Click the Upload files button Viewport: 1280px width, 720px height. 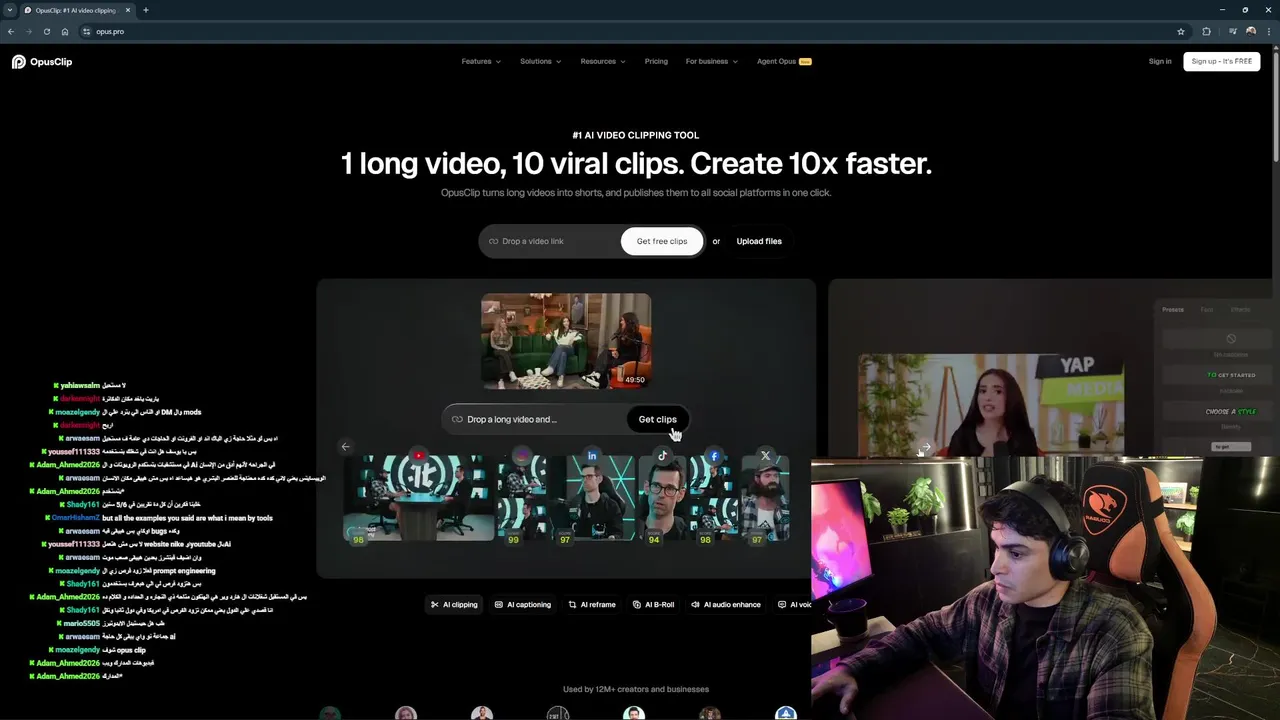pyautogui.click(x=759, y=241)
